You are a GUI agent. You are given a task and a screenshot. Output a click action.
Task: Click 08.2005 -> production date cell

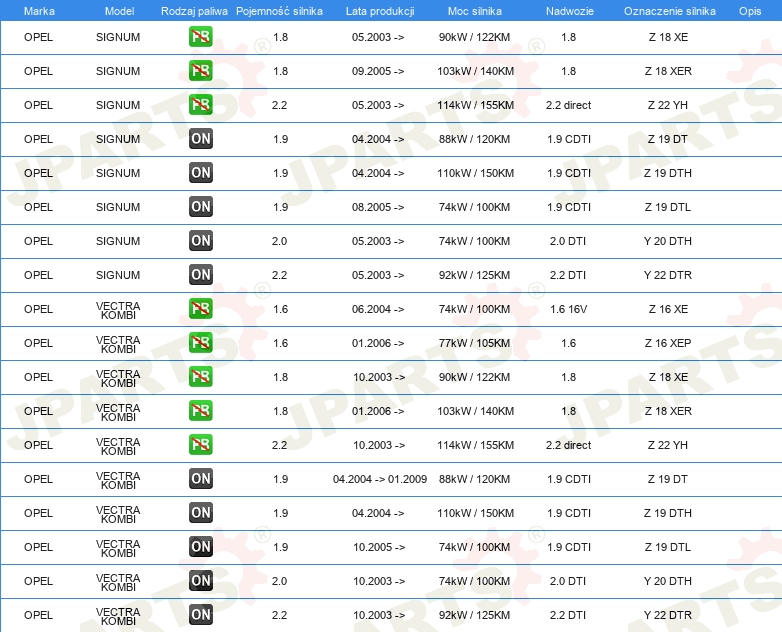[x=378, y=207]
